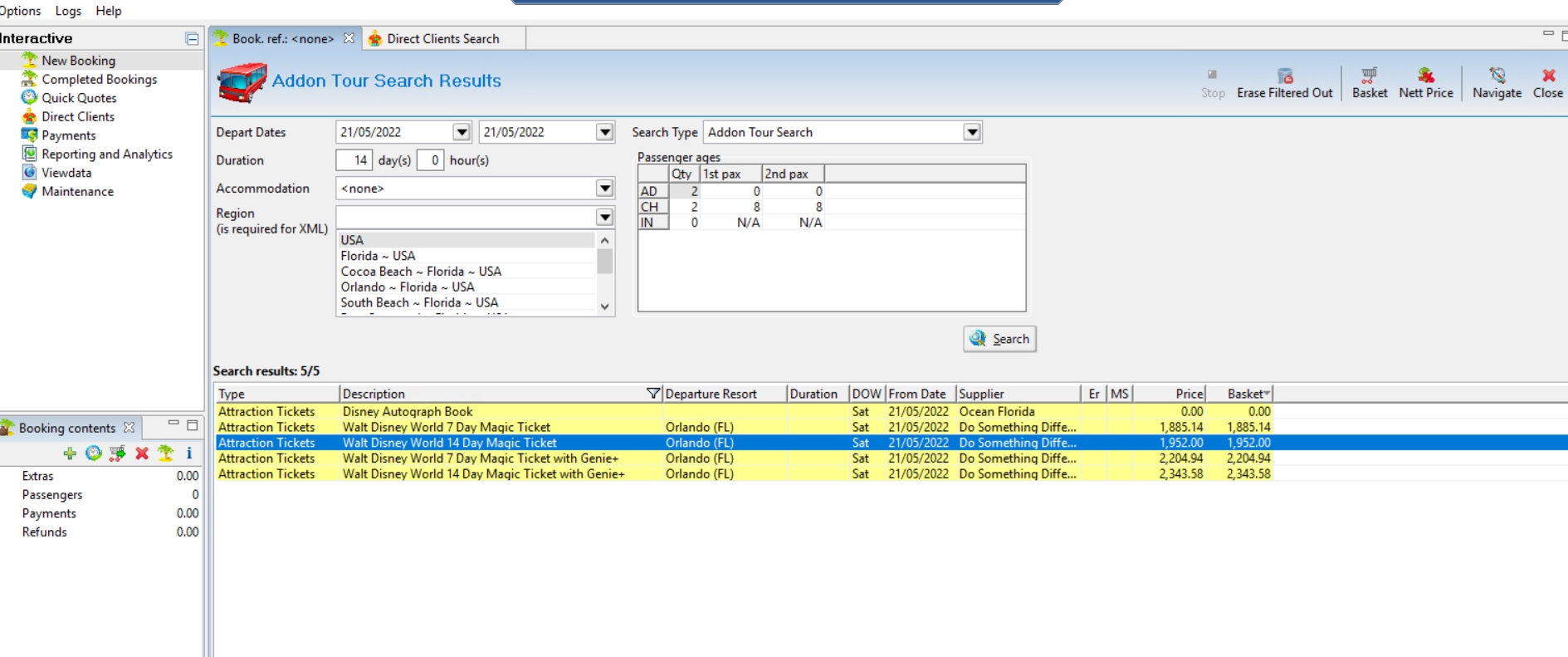Sort results by the Price column header
This screenshot has width=1568, height=657.
[x=1170, y=394]
